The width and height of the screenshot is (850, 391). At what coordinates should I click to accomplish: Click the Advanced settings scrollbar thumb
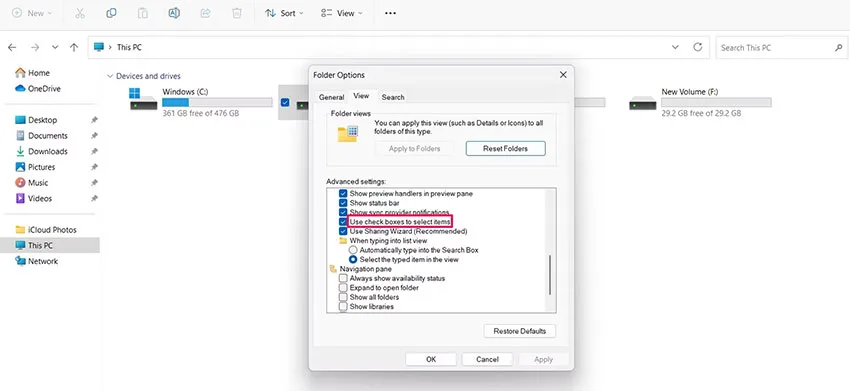pyautogui.click(x=550, y=275)
